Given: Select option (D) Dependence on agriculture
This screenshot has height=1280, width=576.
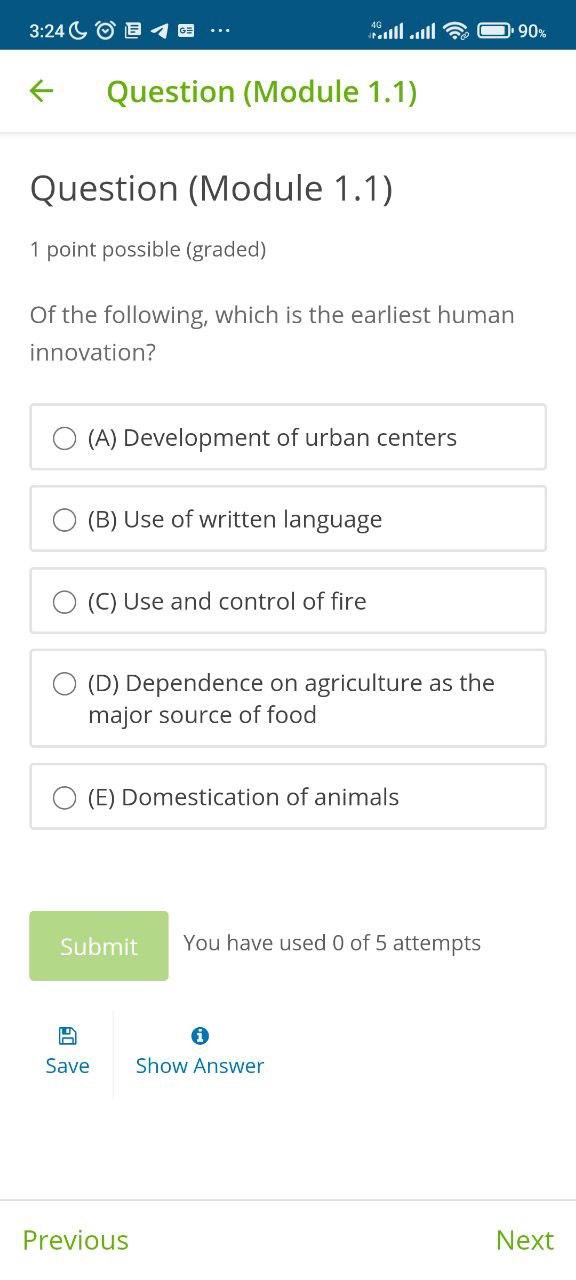Looking at the screenshot, I should click(x=288, y=698).
